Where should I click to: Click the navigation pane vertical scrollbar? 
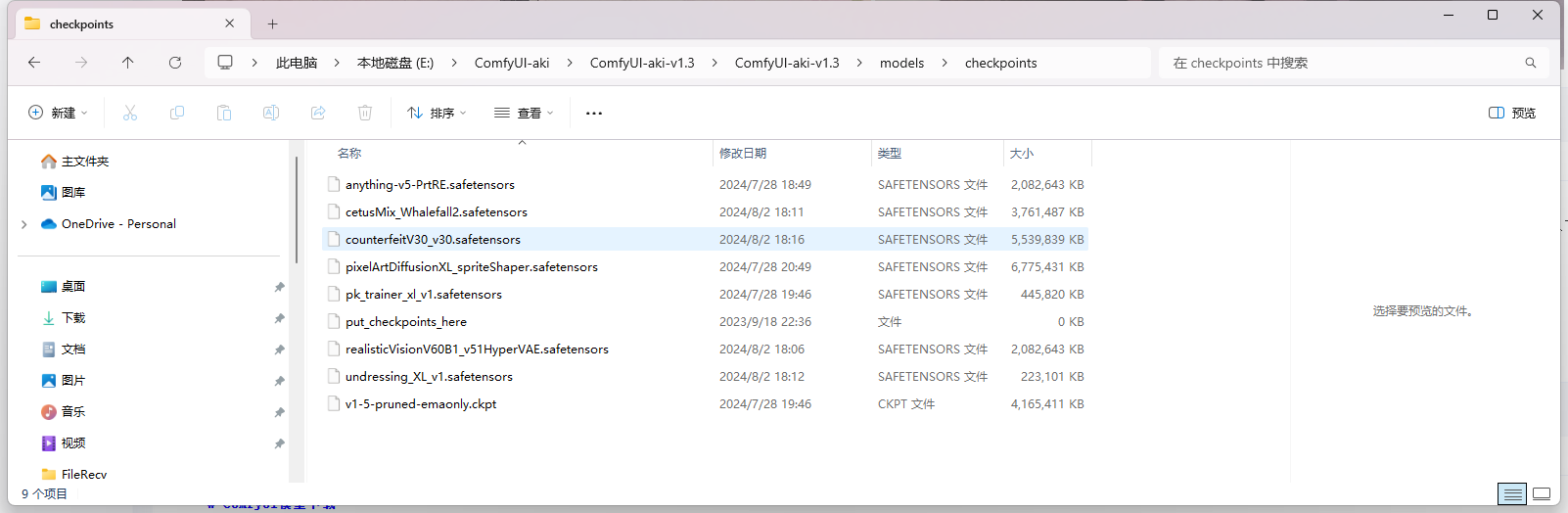click(297, 210)
